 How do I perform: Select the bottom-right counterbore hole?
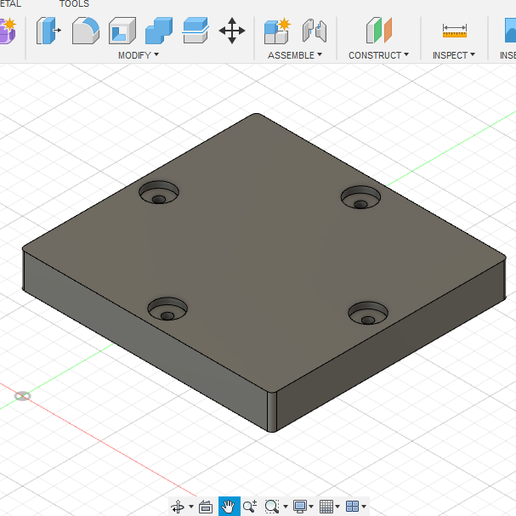tap(368, 313)
